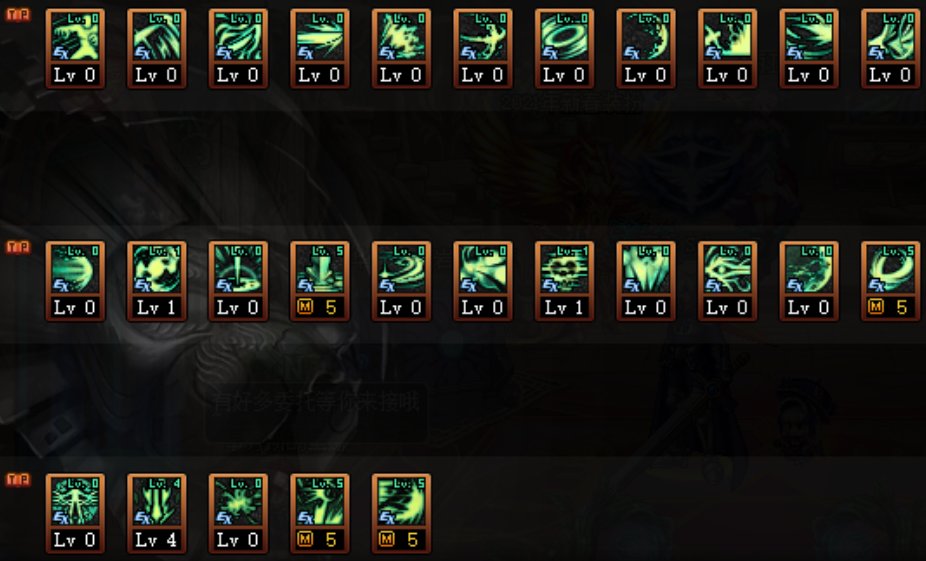The width and height of the screenshot is (926, 561).
Task: Choose the upward flame slash M 5 skill
Action: coord(319,503)
